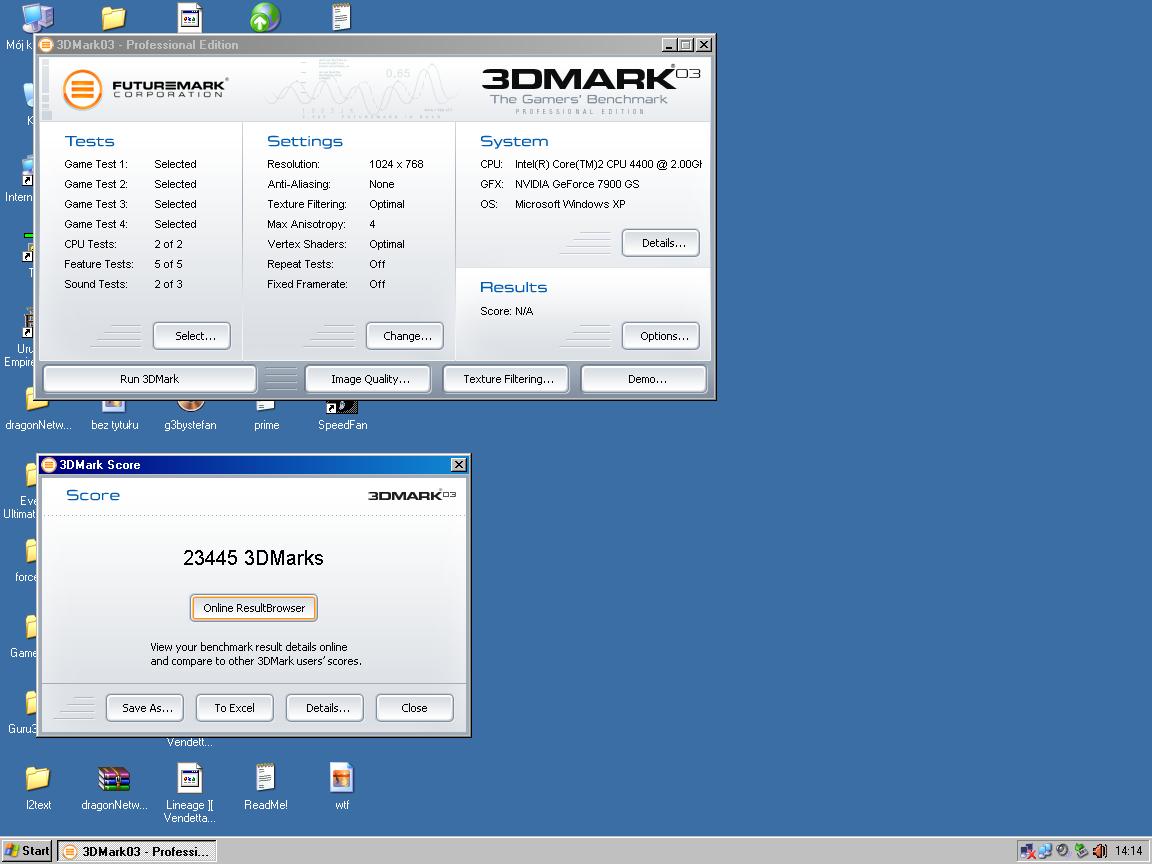Click Save As... in Score dialog
The height and width of the screenshot is (864, 1152).
(145, 708)
